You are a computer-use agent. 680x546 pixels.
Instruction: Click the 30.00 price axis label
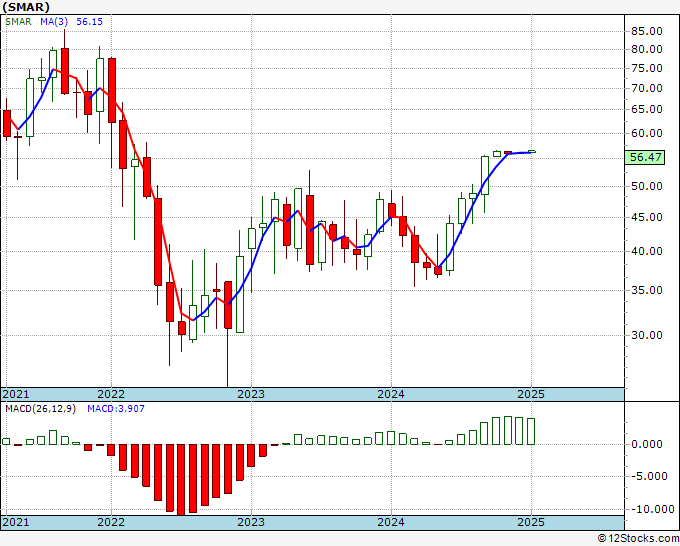pyautogui.click(x=647, y=335)
